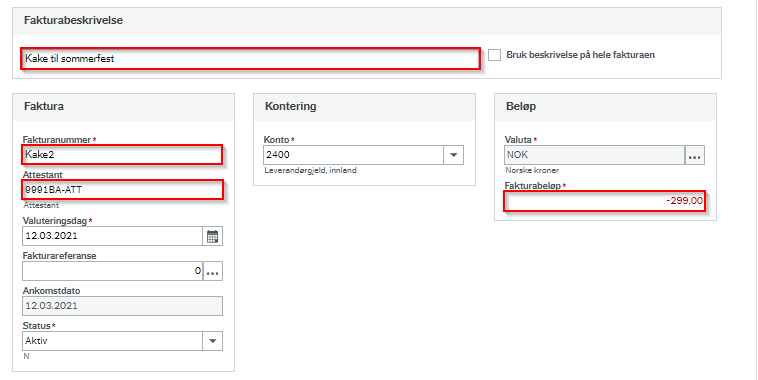Click the Valuta field showing NOK

[x=595, y=155]
